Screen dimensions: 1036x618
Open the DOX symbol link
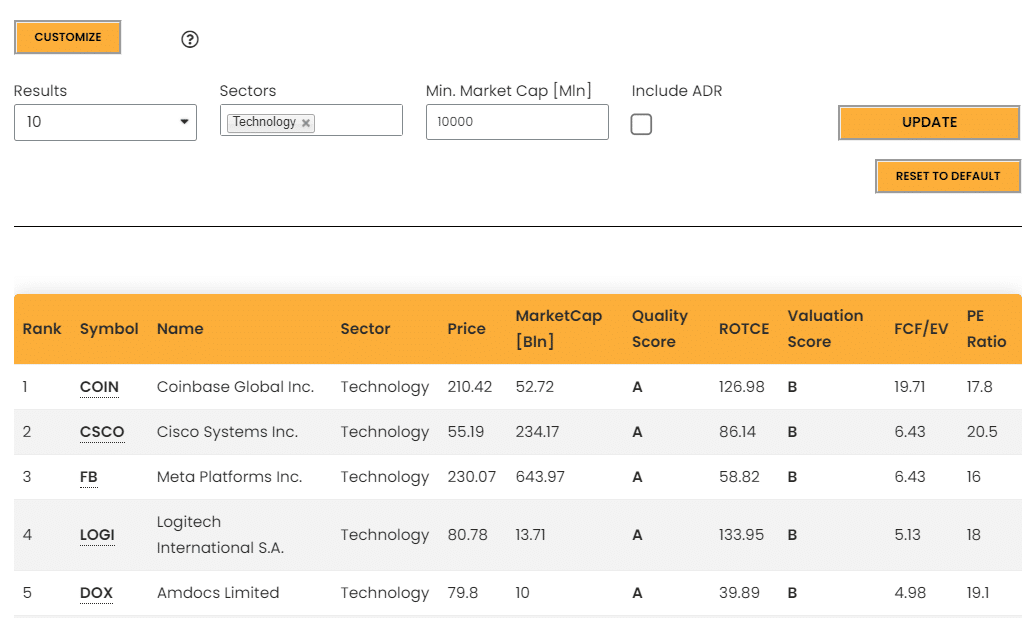point(96,593)
